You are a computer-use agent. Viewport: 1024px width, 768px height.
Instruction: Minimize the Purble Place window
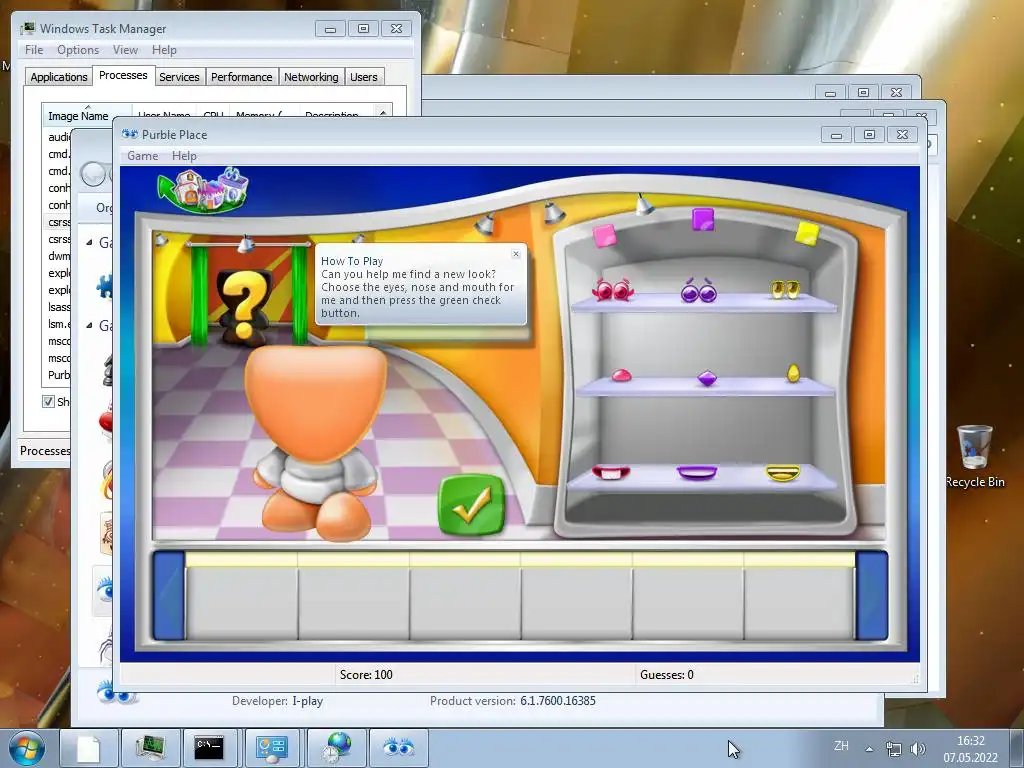(836, 135)
